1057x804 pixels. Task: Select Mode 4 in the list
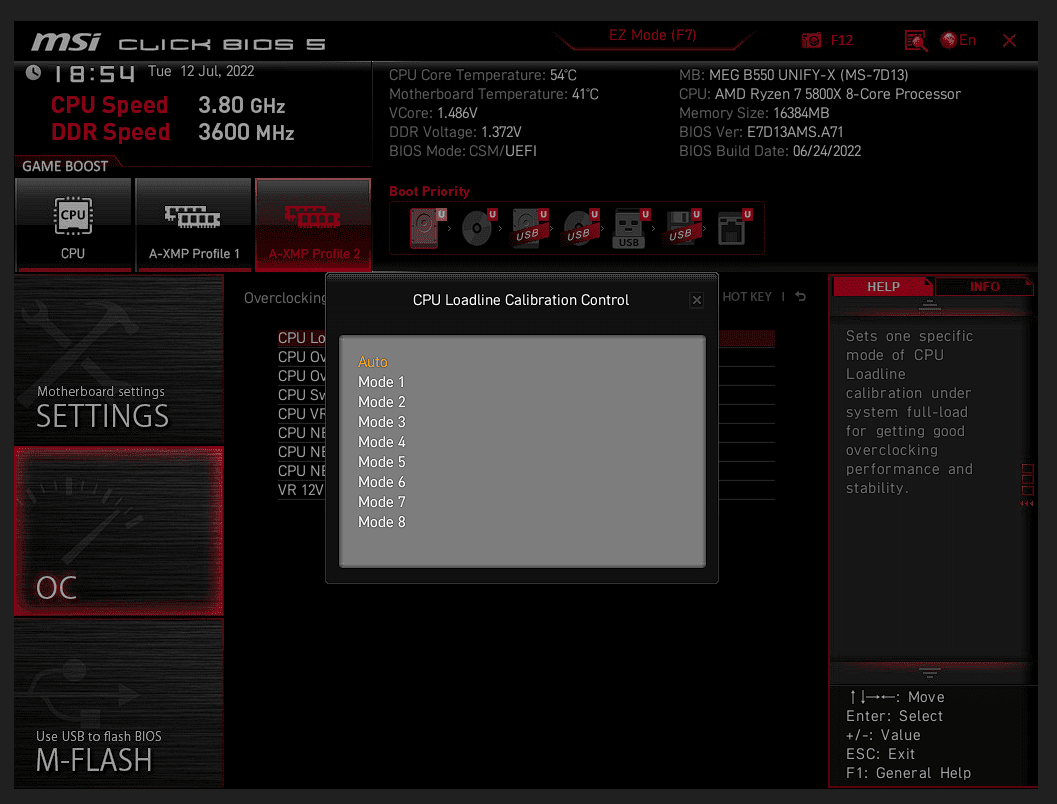[382, 442]
